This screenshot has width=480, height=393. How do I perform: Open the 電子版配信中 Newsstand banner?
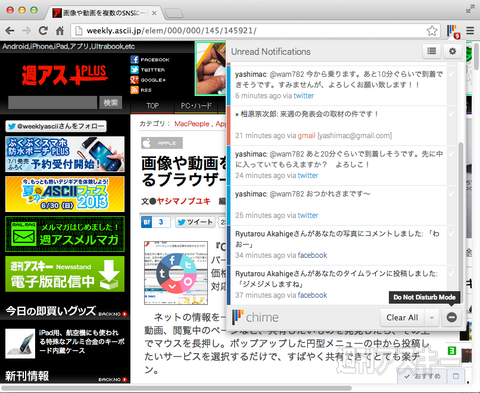coord(65,274)
